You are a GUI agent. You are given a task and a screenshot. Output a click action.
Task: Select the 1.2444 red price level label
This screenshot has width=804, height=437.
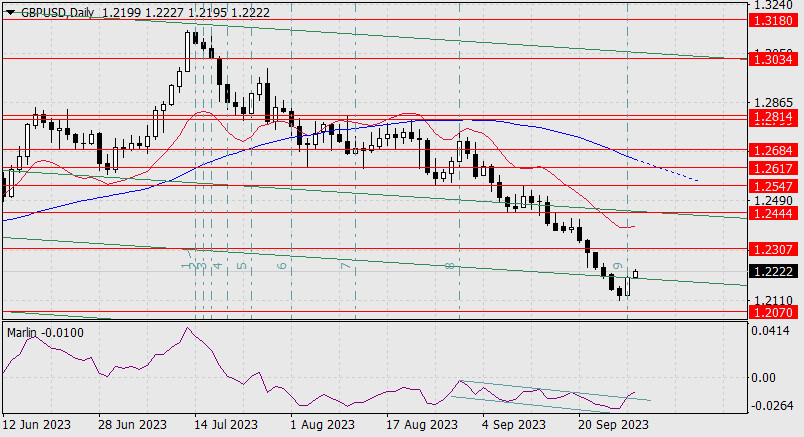click(773, 213)
